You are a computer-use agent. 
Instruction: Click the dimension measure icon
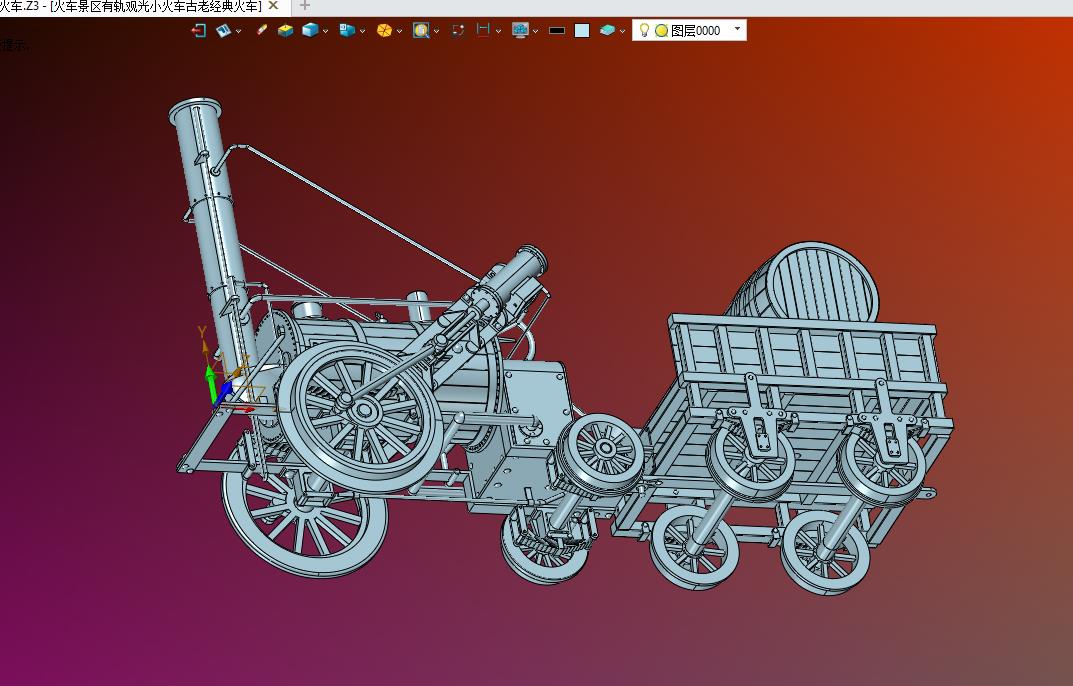click(483, 30)
